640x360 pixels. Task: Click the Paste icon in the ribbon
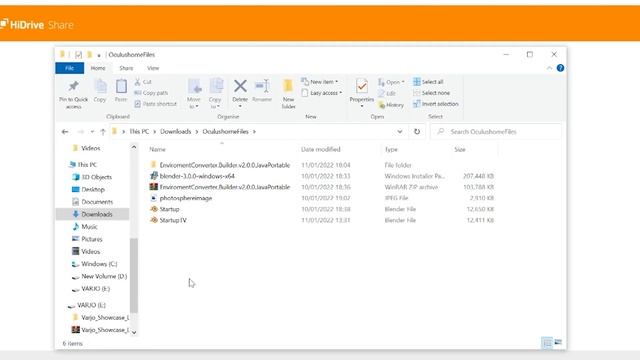tap(121, 87)
